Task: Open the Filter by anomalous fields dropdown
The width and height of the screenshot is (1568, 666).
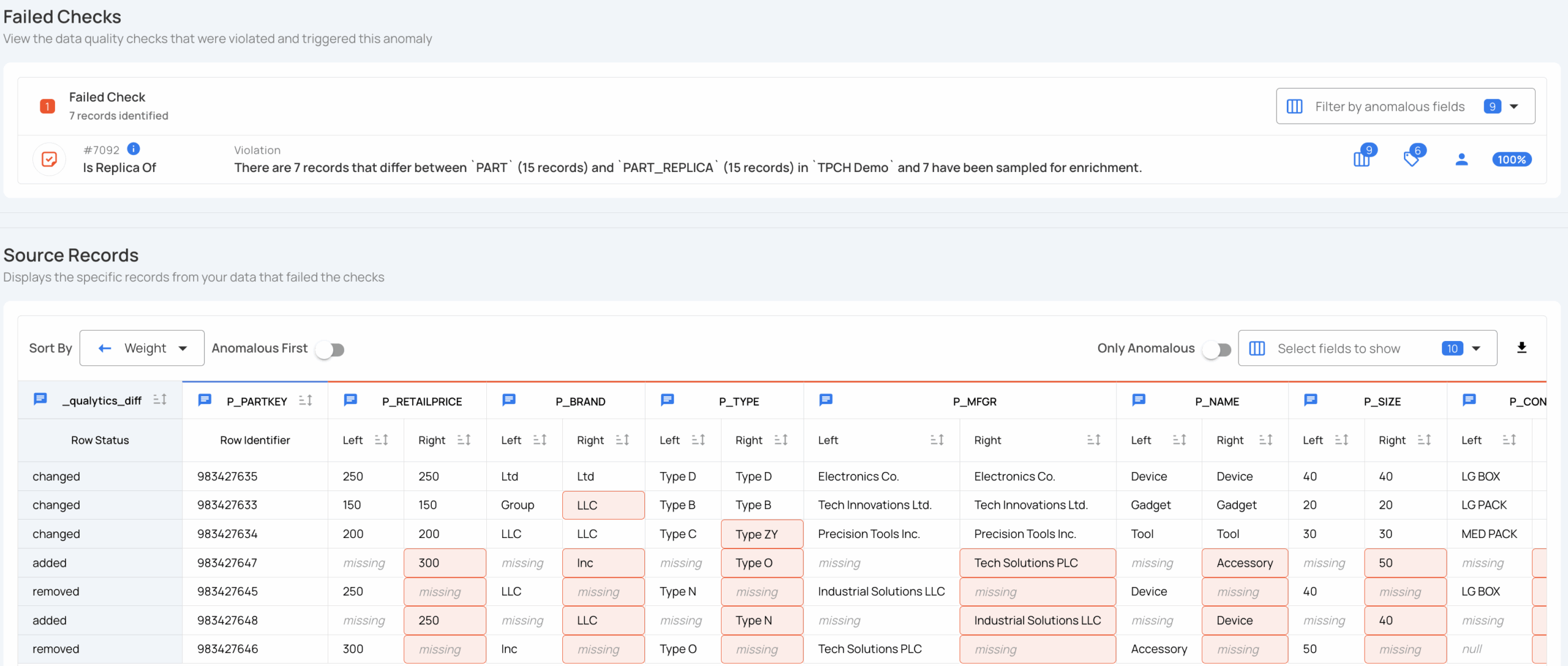Action: pyautogui.click(x=1405, y=107)
